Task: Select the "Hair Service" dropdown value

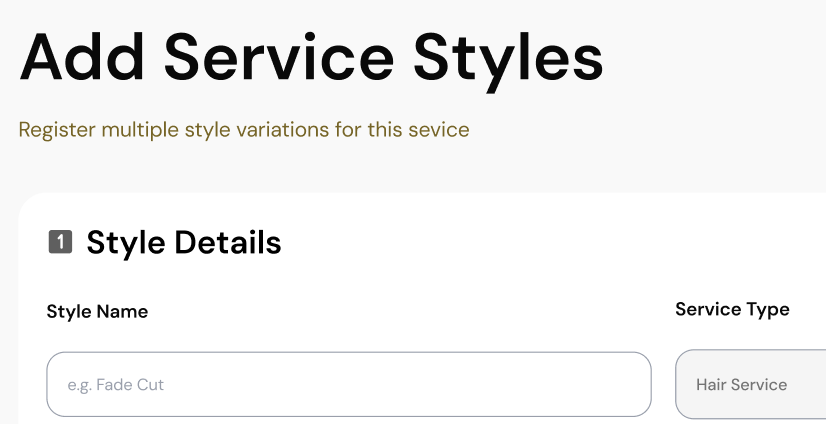Action: pyautogui.click(x=741, y=384)
